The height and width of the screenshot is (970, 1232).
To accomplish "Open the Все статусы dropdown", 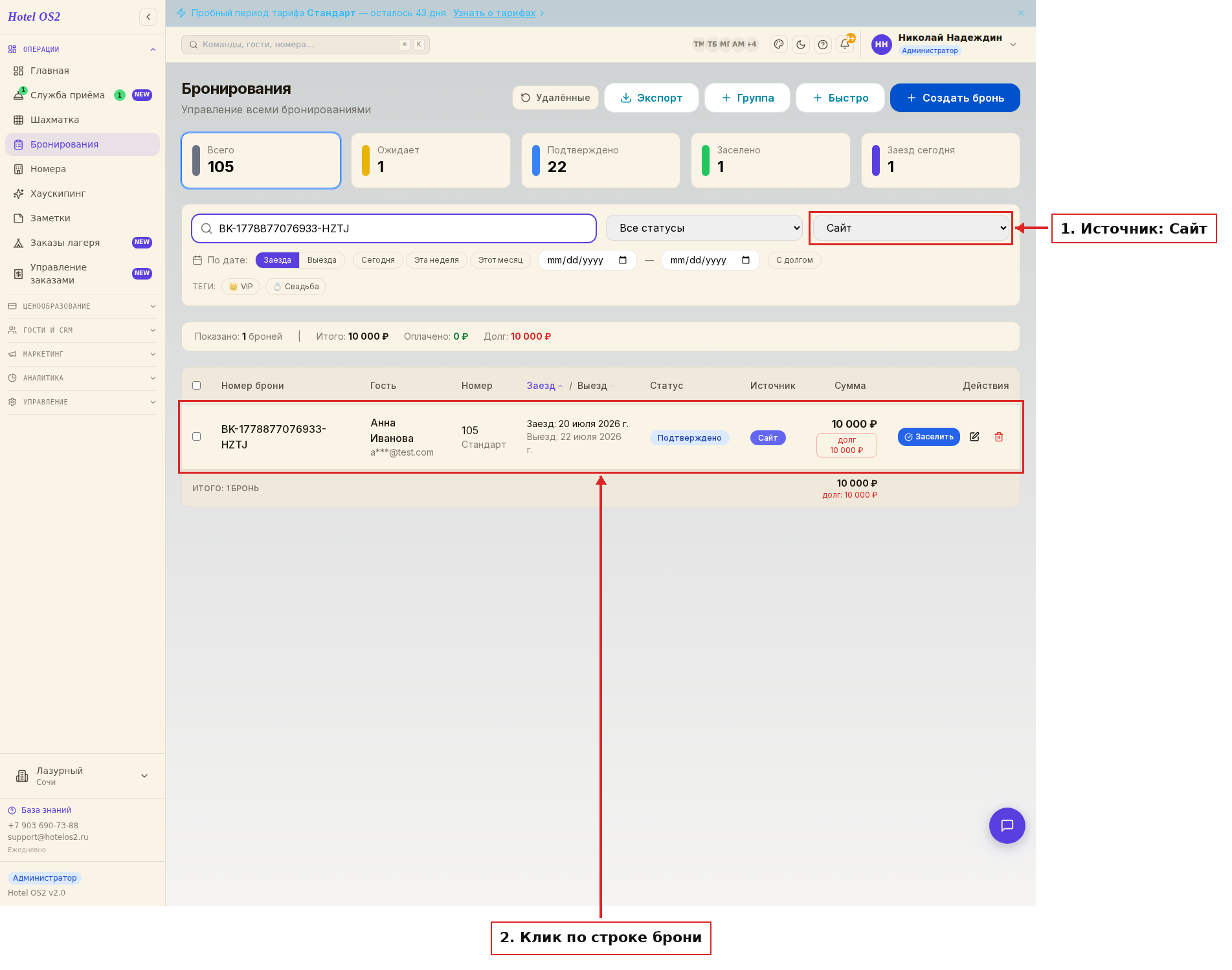I will coord(704,228).
